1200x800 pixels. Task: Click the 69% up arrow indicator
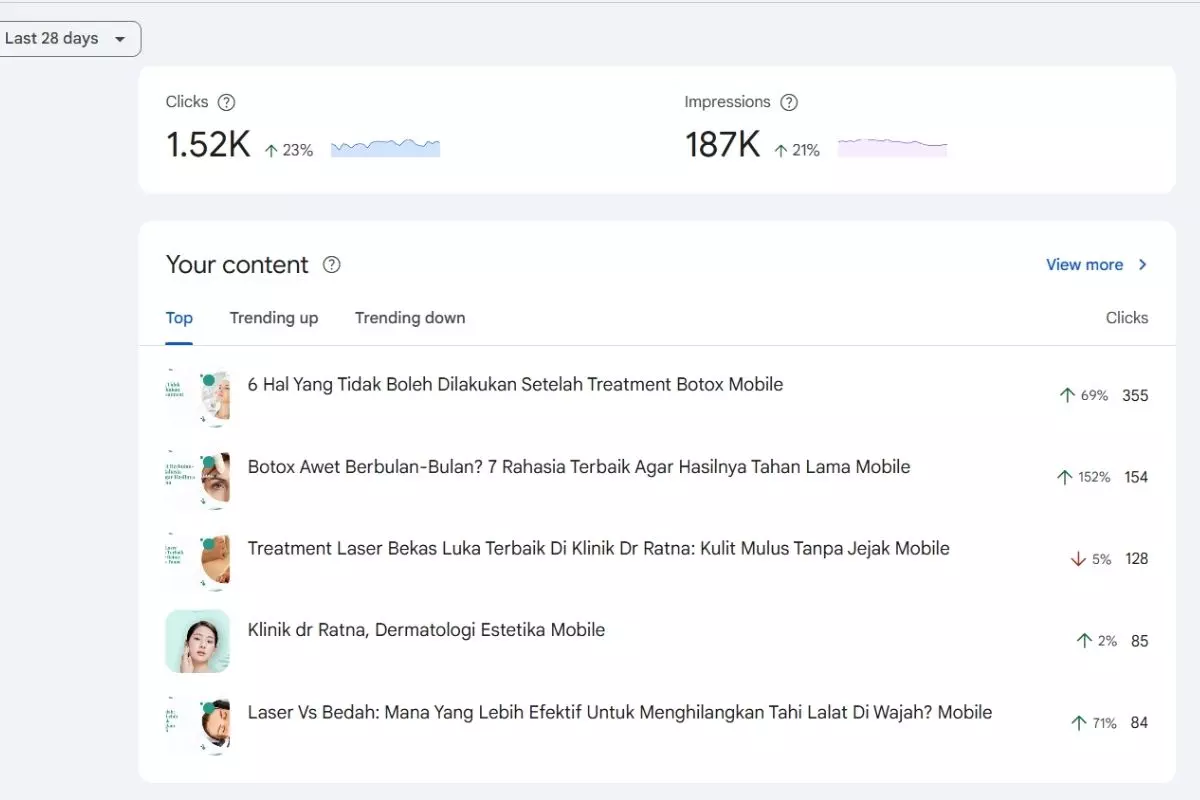point(1083,395)
